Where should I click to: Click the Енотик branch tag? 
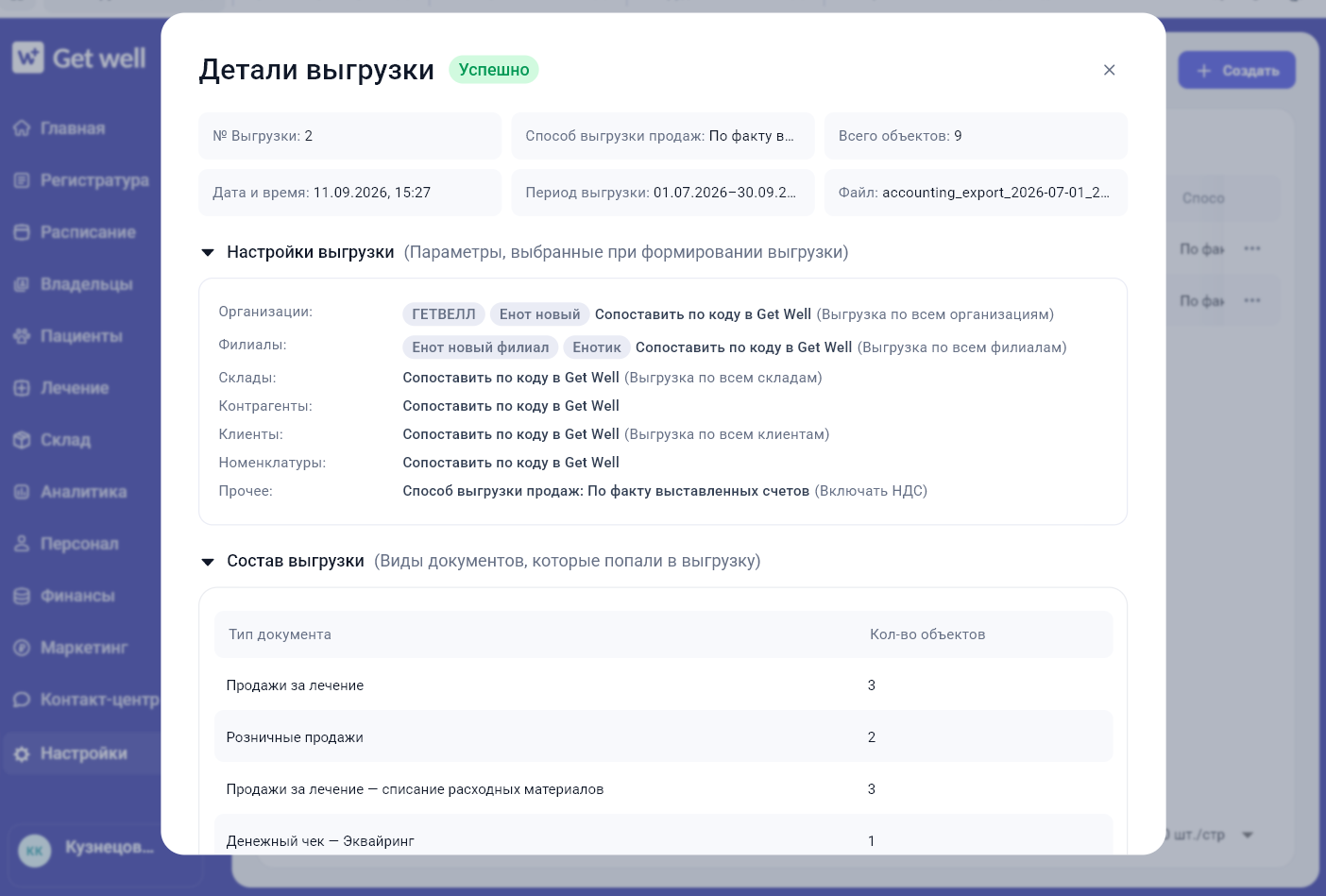[597, 347]
